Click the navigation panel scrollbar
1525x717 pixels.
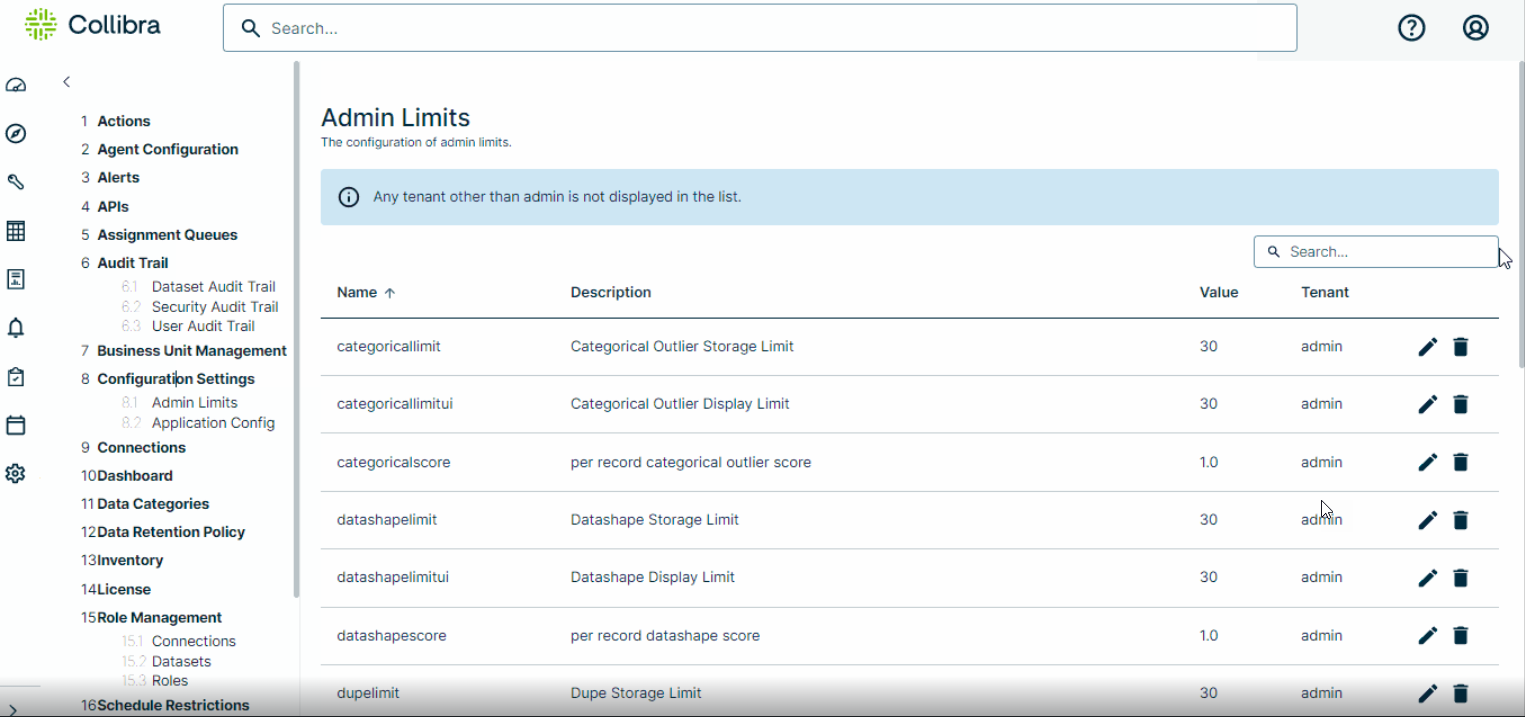click(296, 330)
